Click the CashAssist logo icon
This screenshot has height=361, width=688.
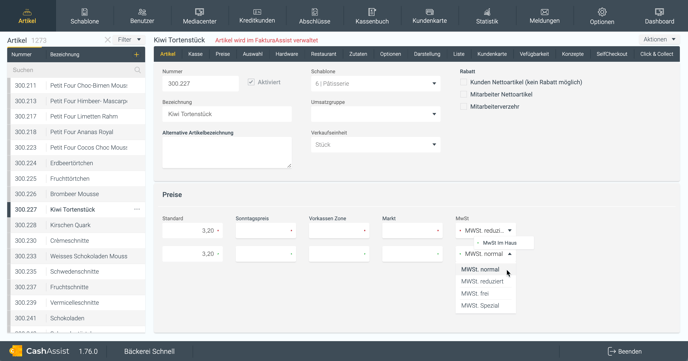click(x=15, y=351)
